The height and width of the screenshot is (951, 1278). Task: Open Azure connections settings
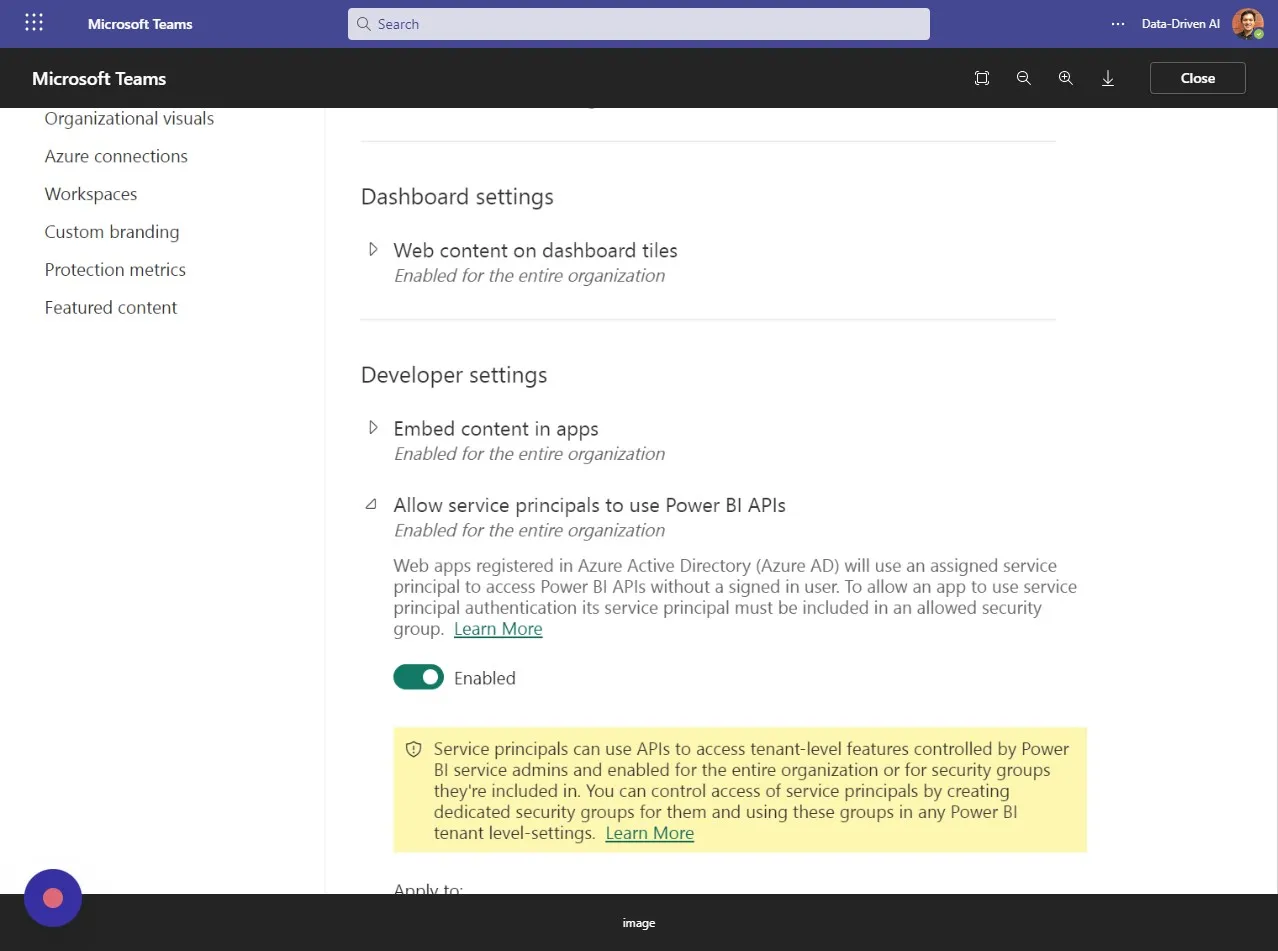pyautogui.click(x=116, y=156)
